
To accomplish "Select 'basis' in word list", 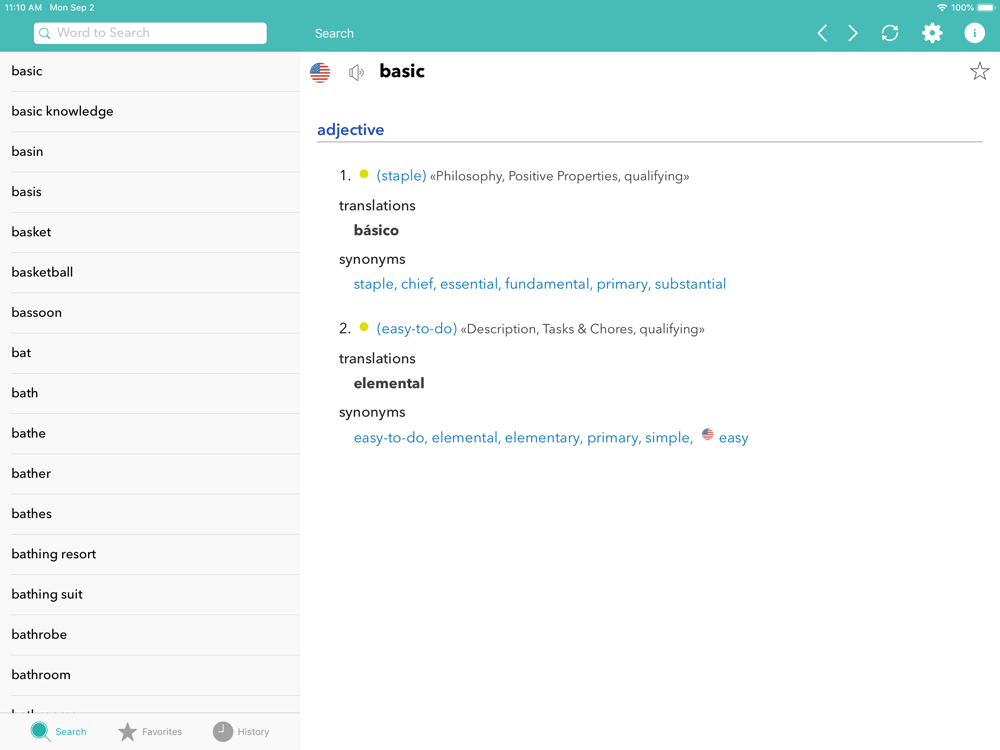I will pyautogui.click(x=150, y=192).
